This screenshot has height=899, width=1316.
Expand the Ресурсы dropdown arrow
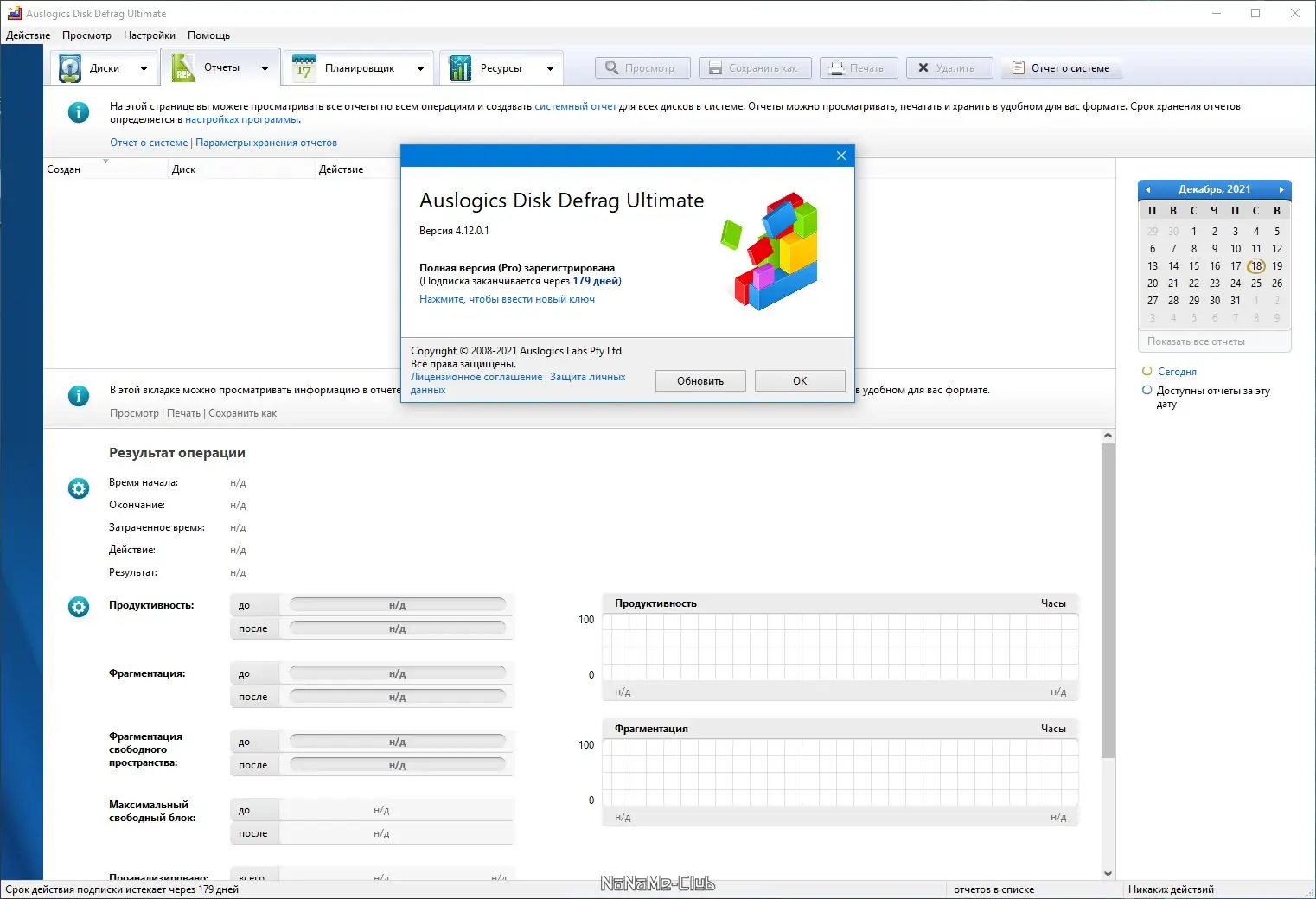click(x=550, y=68)
